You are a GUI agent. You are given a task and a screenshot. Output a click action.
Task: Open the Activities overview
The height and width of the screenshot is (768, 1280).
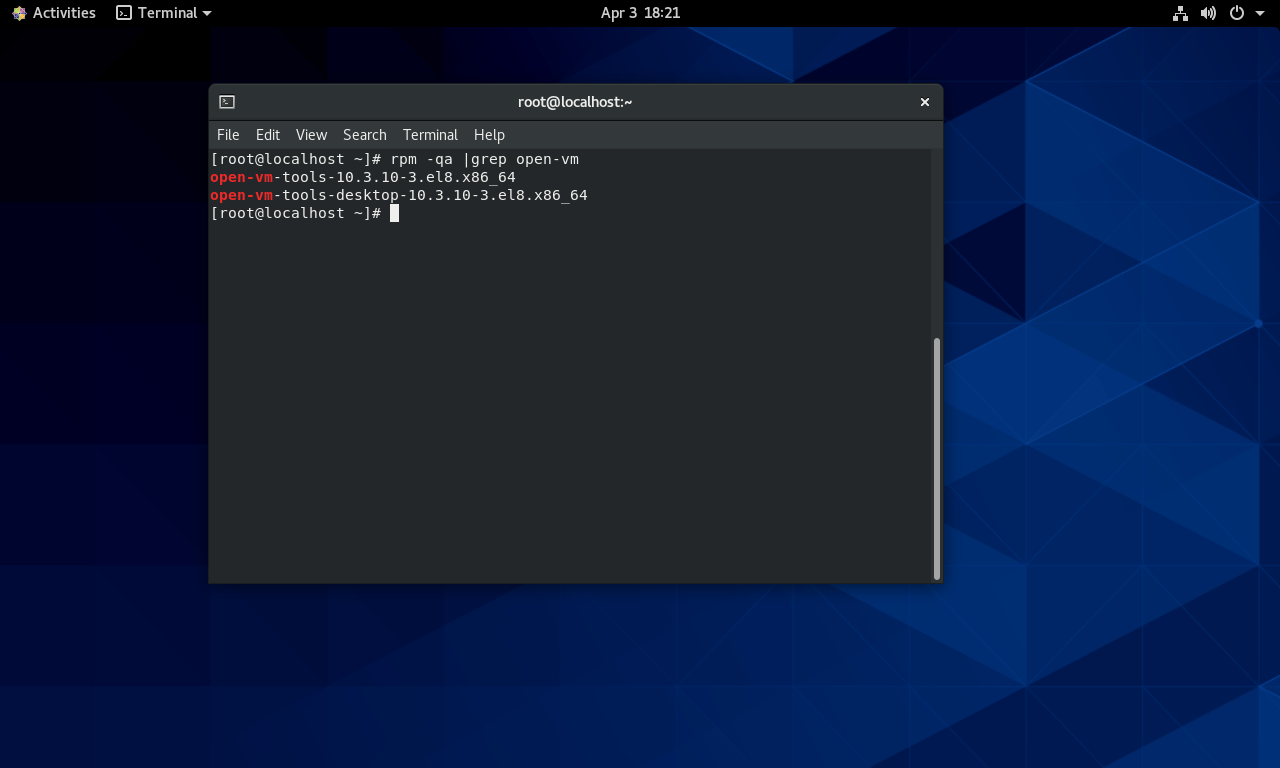[x=54, y=13]
